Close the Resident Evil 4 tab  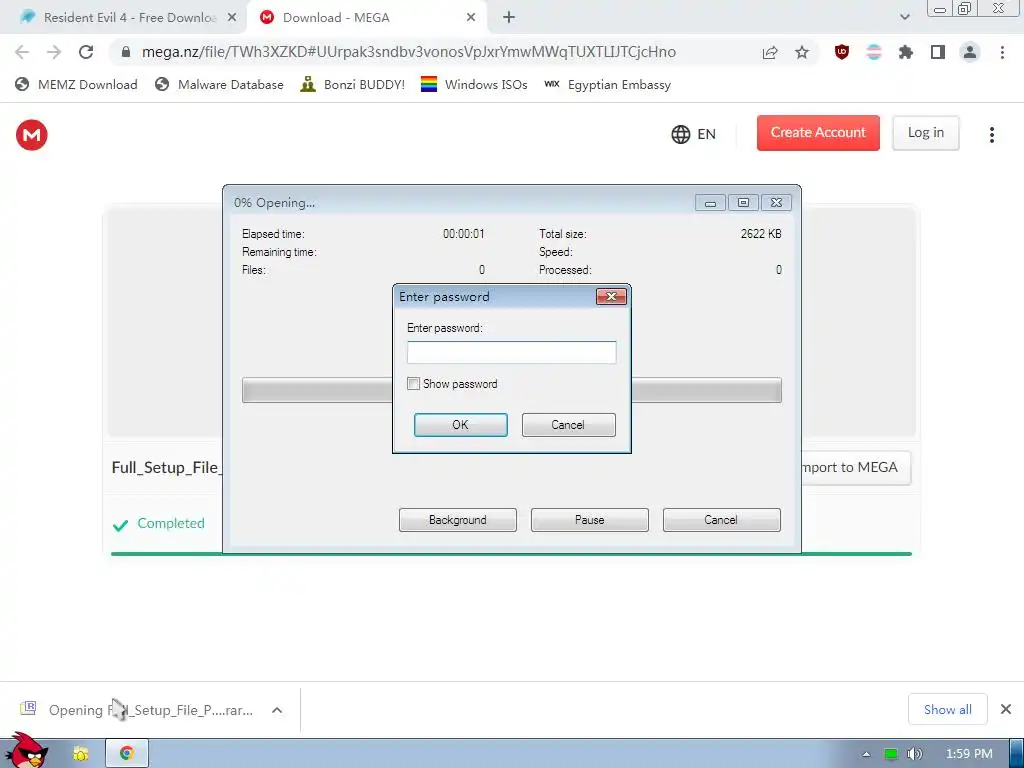point(232,18)
